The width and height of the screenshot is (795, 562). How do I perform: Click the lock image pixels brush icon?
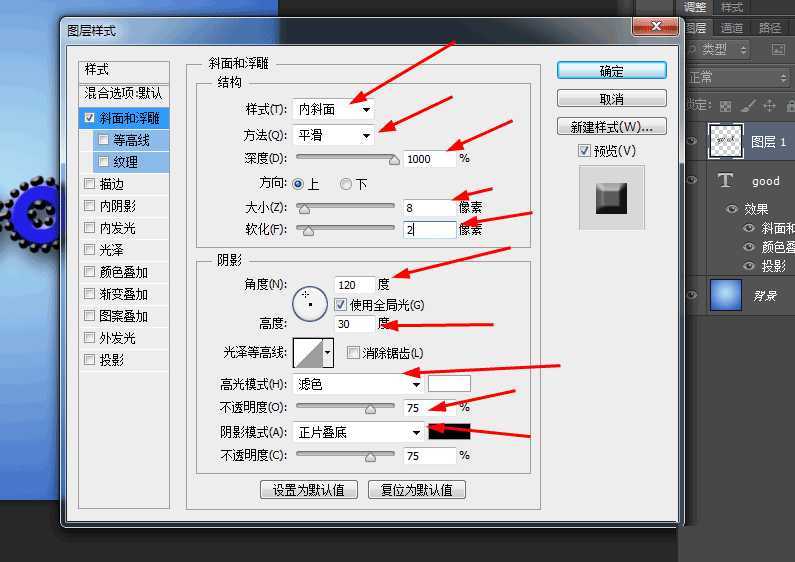748,106
